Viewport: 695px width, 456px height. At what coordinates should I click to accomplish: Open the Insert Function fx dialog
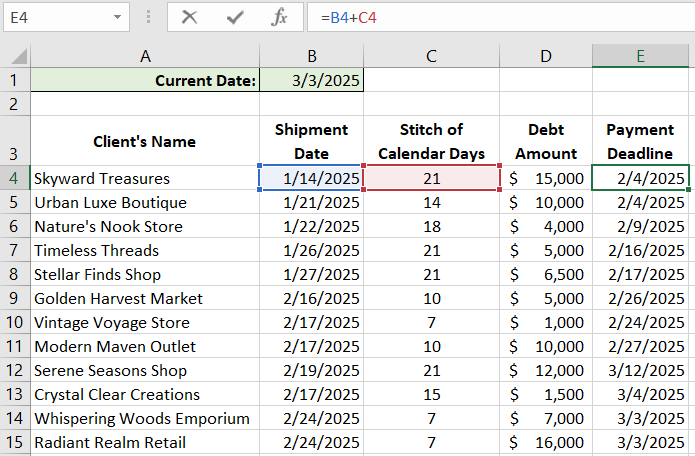tap(279, 17)
